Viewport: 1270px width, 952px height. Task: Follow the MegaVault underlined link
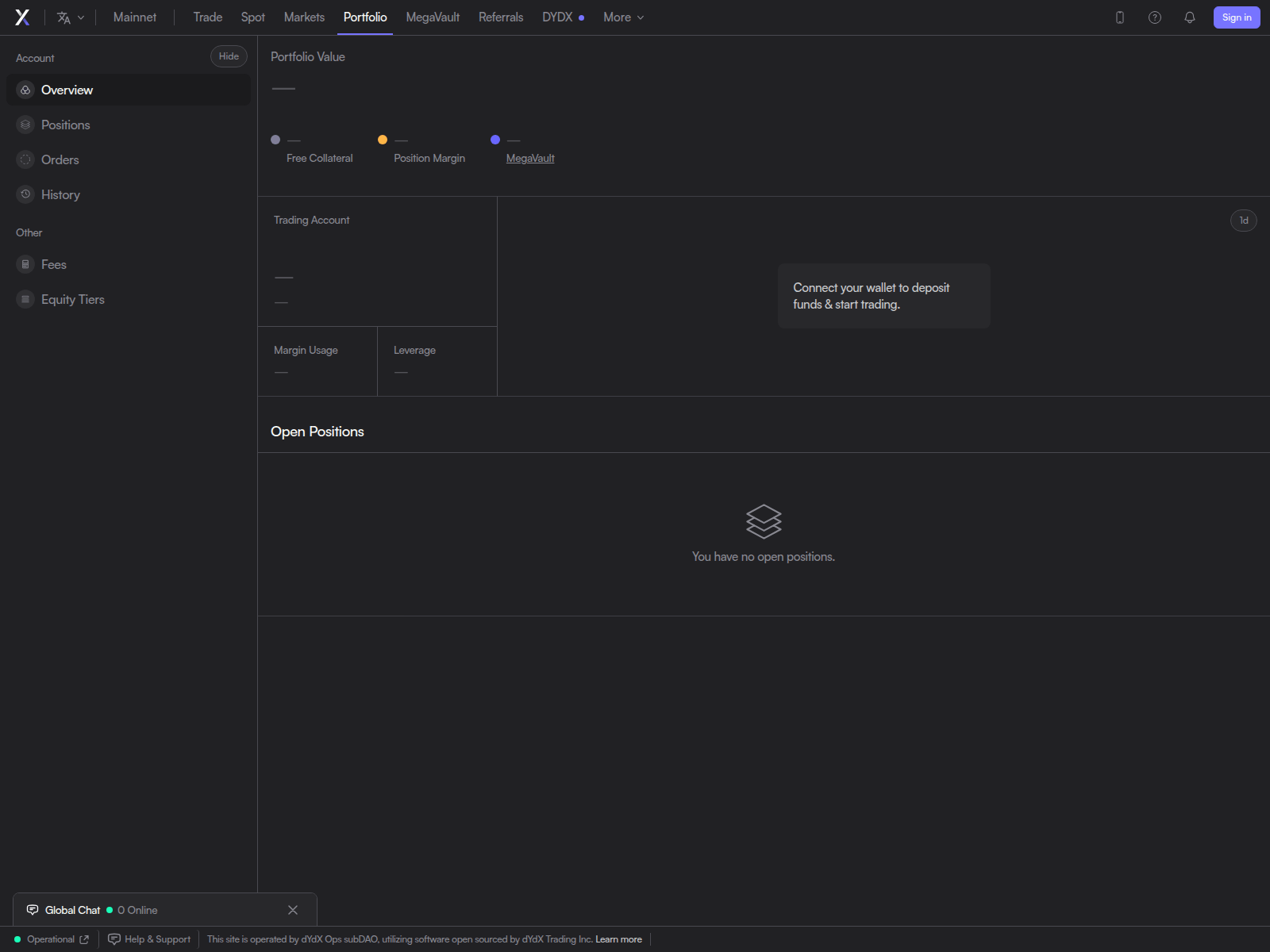[530, 159]
